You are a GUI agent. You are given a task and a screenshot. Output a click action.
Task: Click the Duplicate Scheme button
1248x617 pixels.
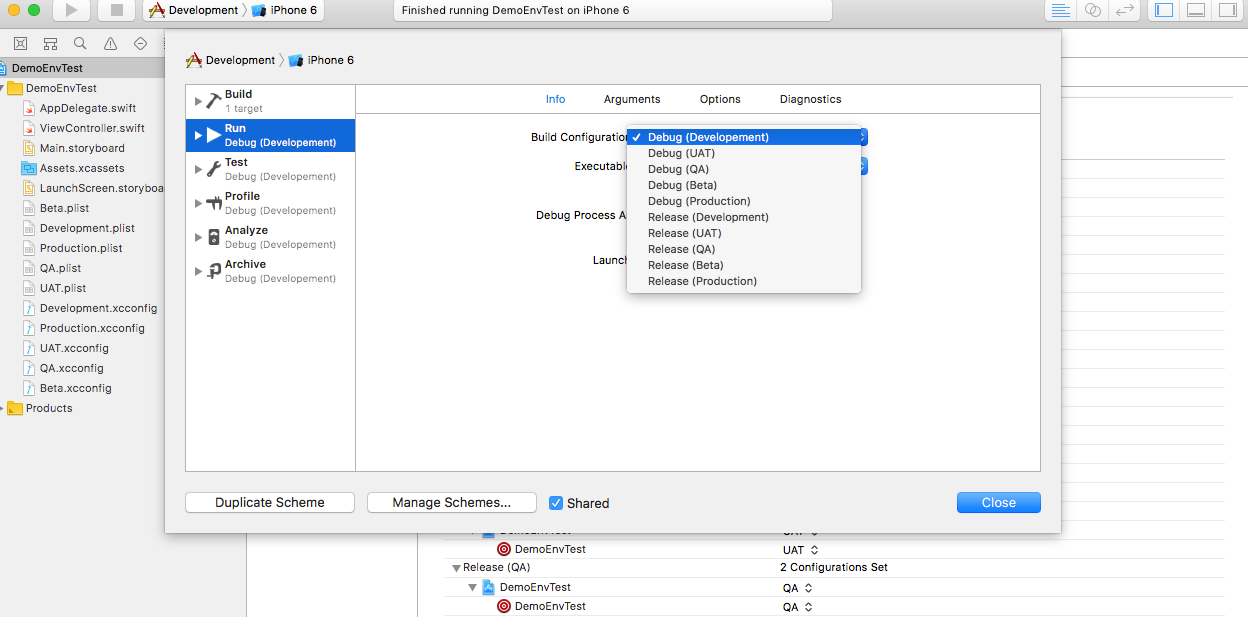[270, 503]
